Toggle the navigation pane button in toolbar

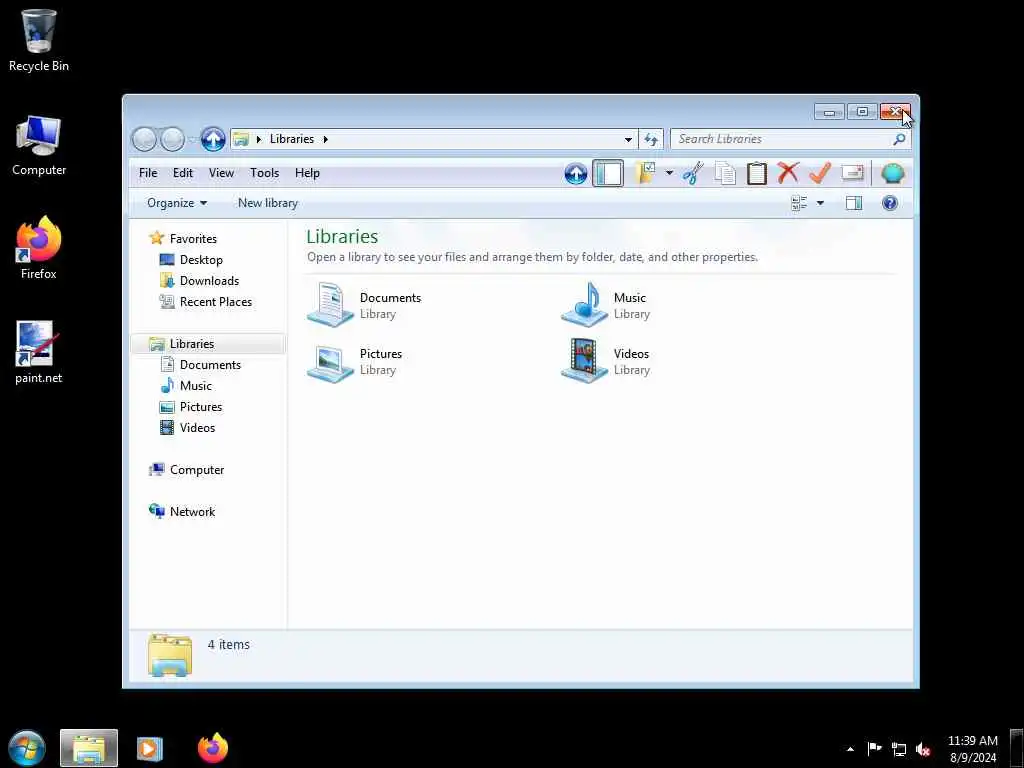tap(607, 174)
